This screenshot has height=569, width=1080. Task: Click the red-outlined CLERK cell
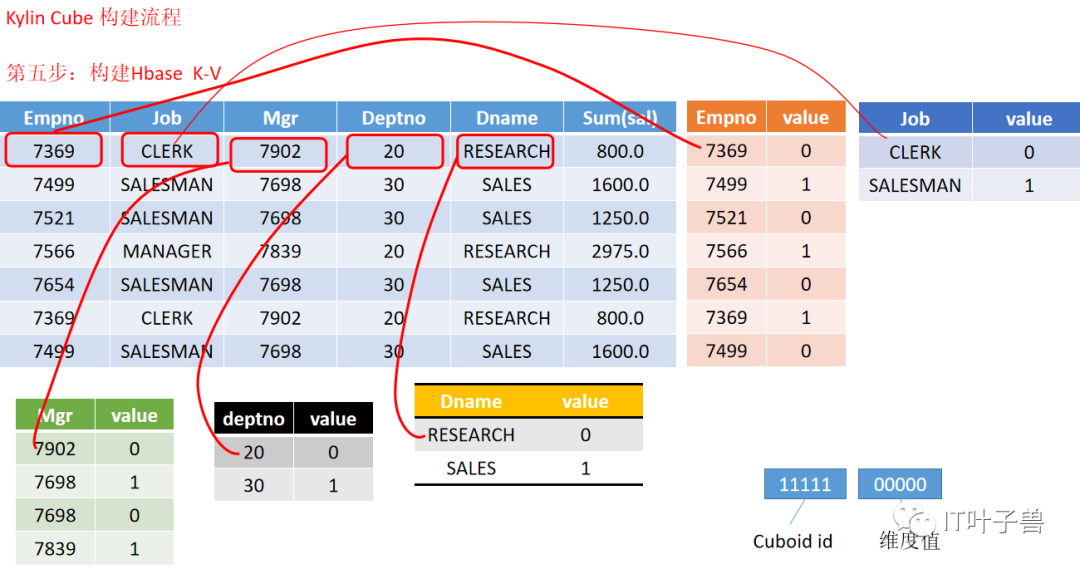coord(169,150)
